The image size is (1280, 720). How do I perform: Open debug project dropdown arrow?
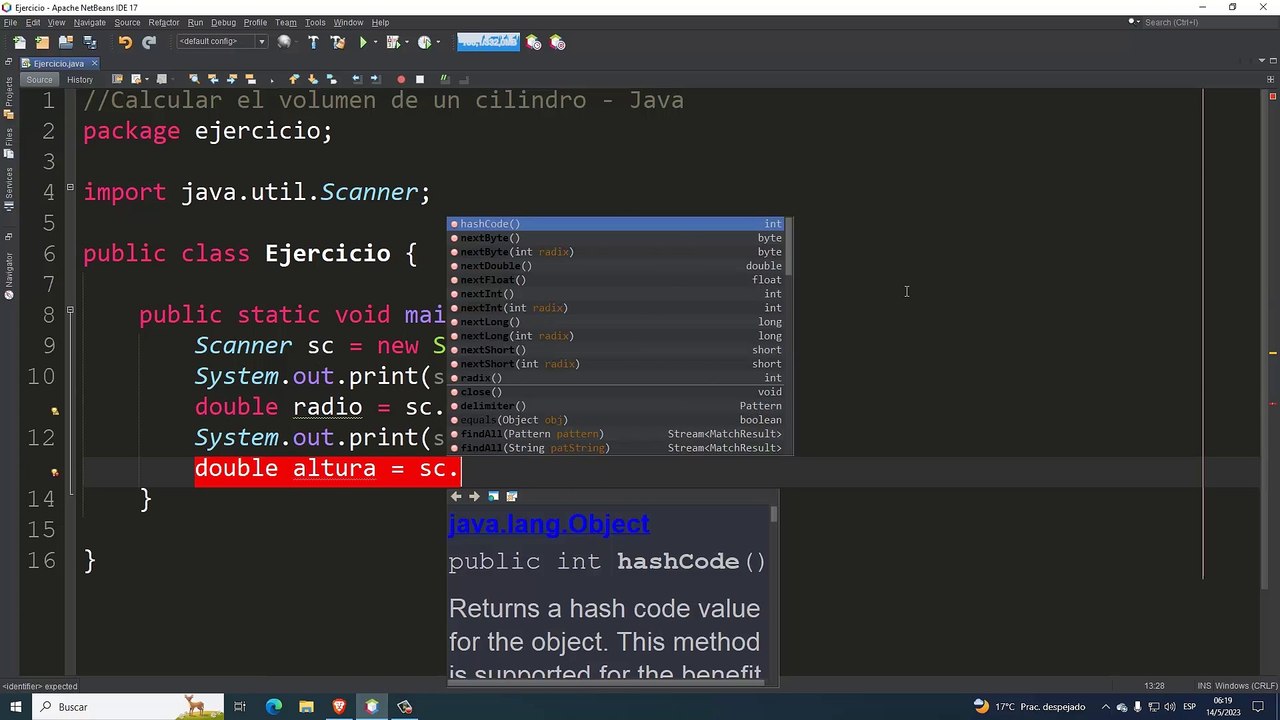[x=405, y=42]
